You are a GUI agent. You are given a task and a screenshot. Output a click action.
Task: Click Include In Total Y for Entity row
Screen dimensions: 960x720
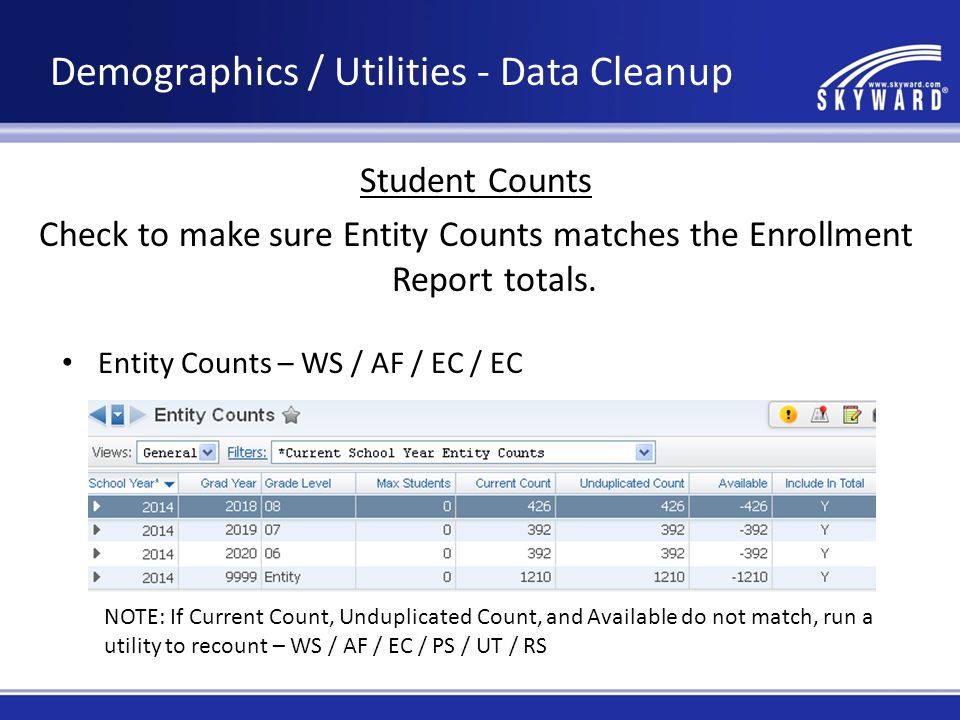[825, 577]
